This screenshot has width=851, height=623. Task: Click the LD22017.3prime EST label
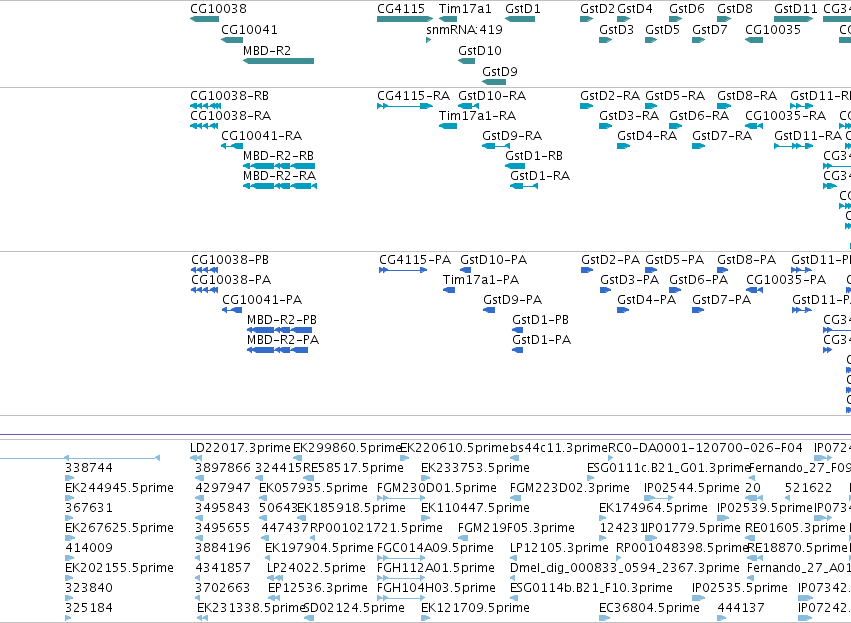tap(240, 448)
